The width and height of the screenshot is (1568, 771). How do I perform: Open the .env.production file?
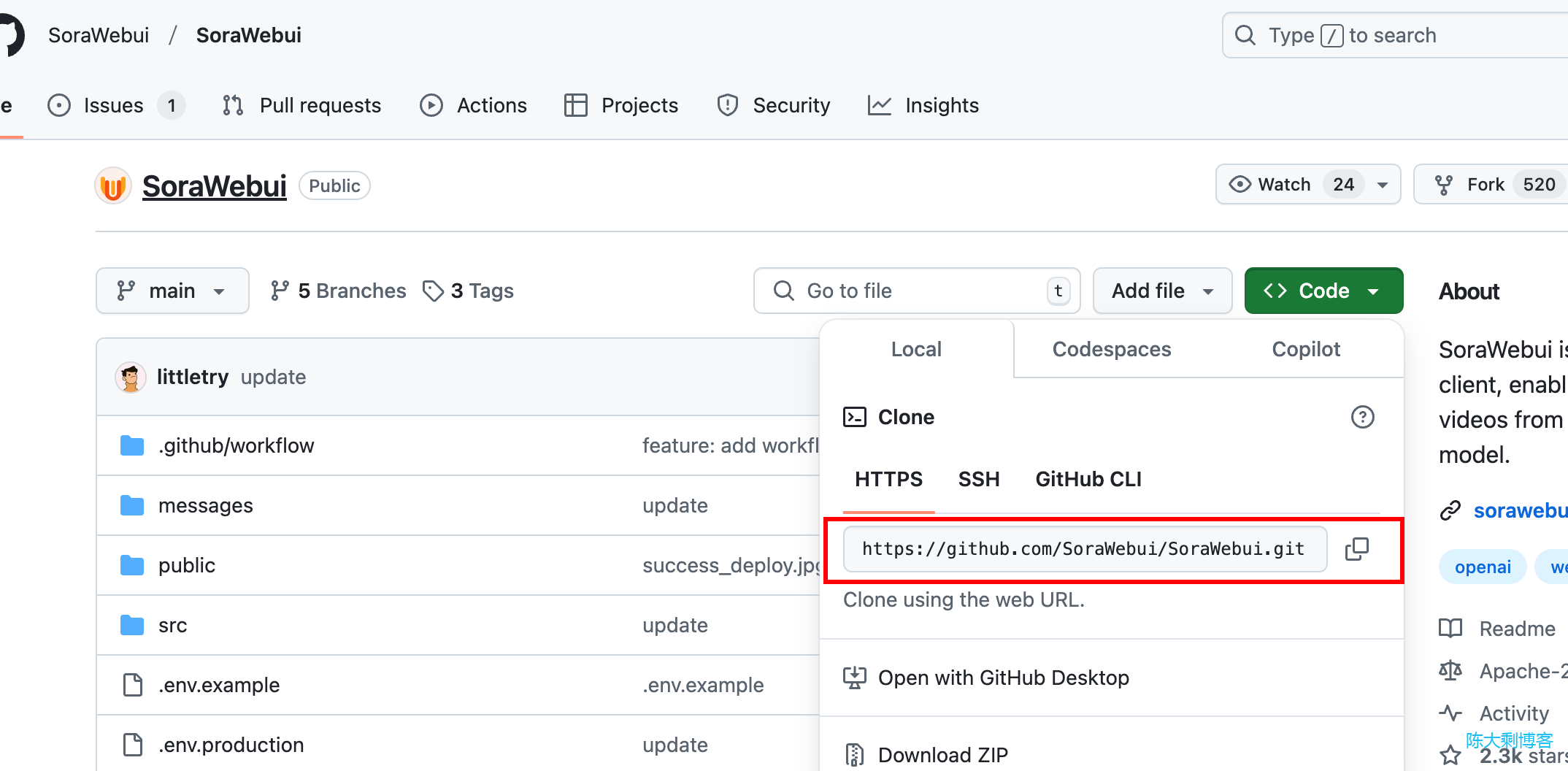231,745
